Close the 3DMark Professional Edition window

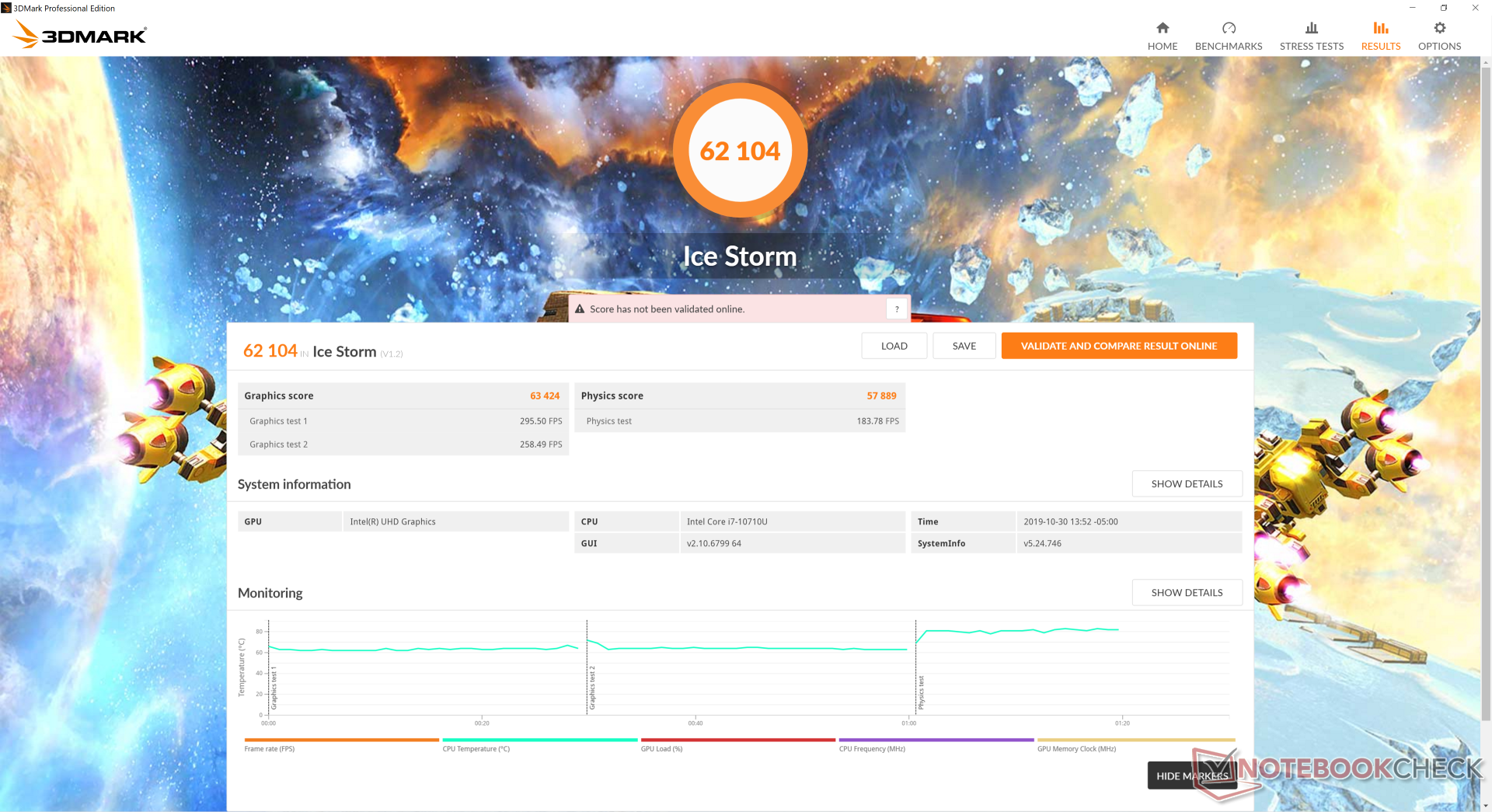[x=1475, y=8]
